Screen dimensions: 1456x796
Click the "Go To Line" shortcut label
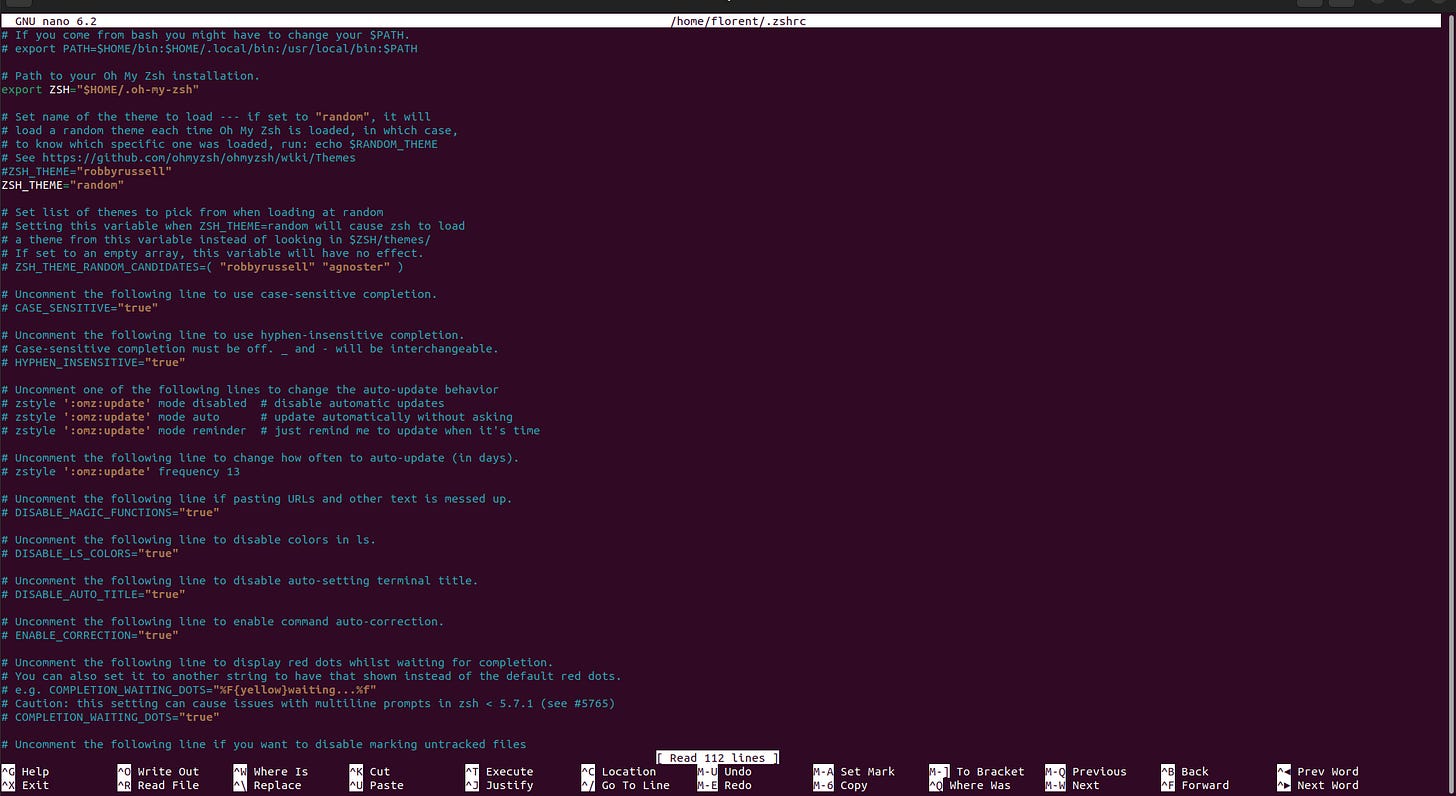(x=636, y=786)
